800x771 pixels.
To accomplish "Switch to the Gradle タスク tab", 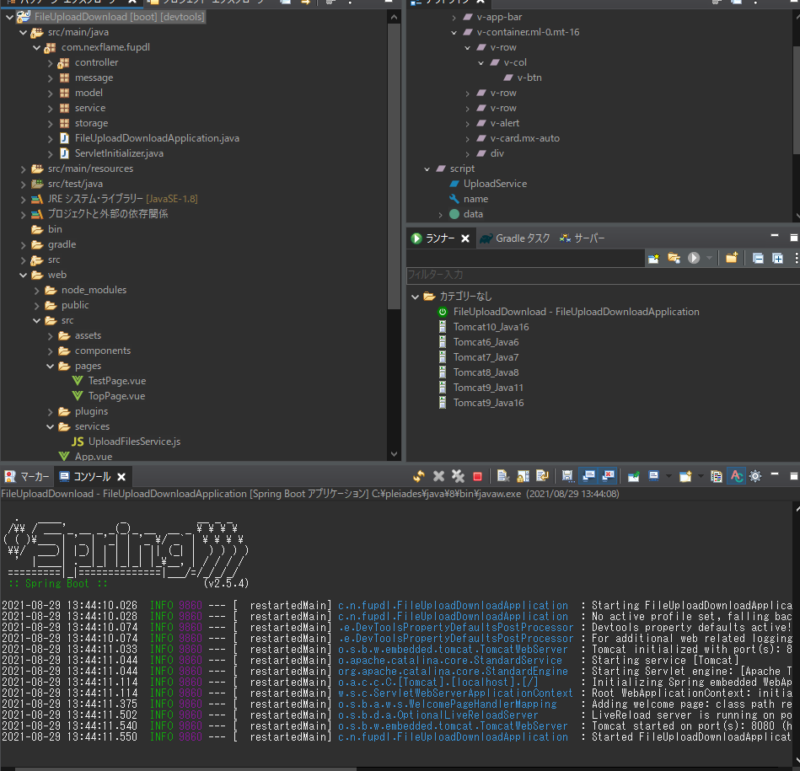I will coord(522,238).
